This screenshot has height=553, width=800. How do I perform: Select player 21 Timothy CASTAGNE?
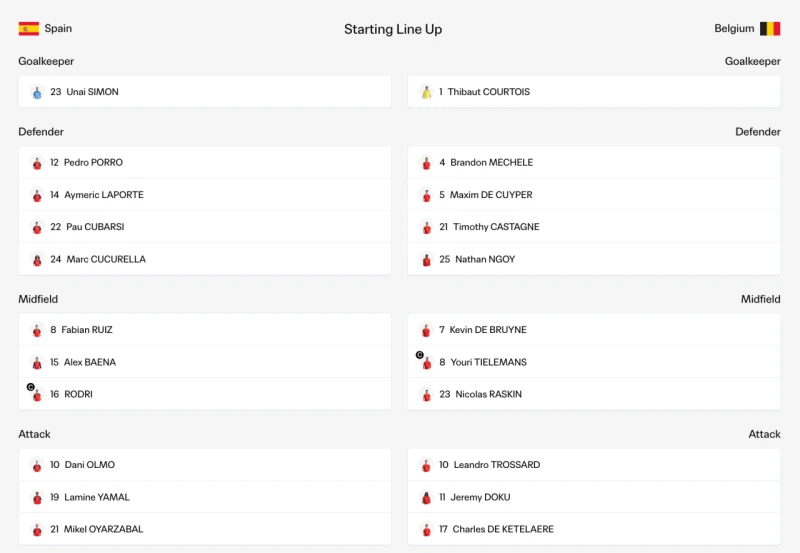tap(593, 227)
